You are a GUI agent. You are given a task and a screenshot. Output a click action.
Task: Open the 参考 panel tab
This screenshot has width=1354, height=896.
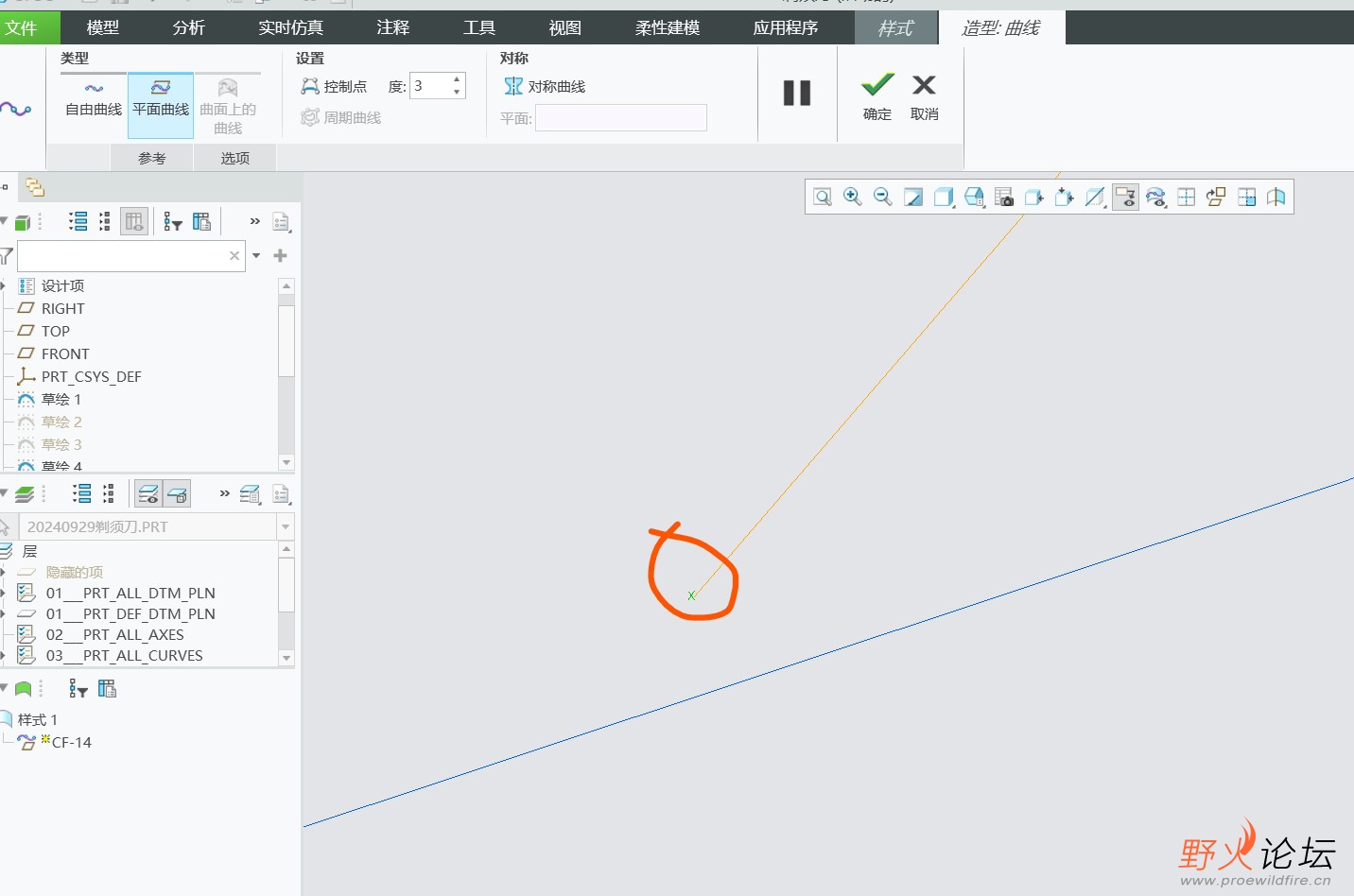(x=151, y=158)
